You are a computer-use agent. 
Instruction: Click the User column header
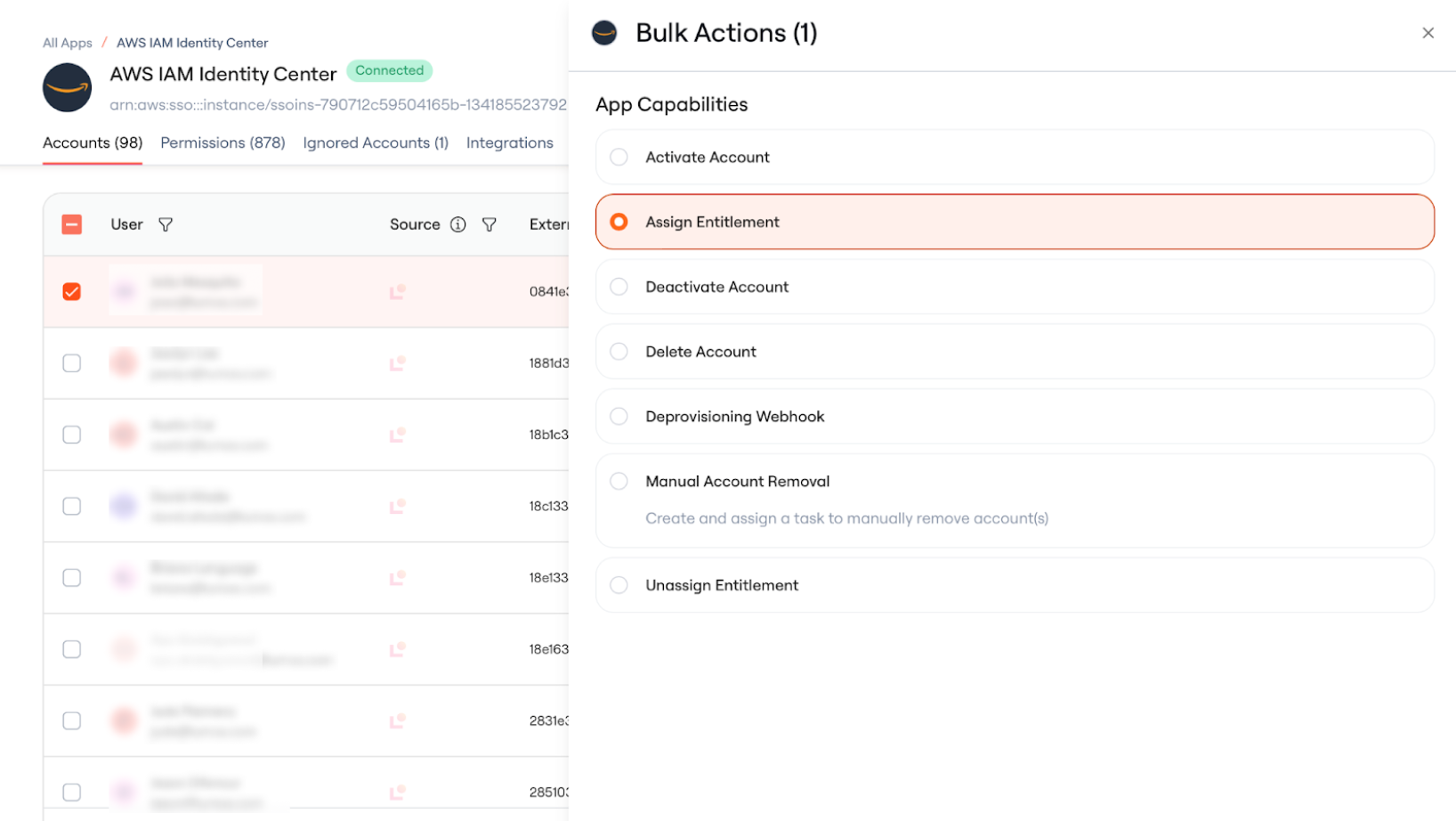point(126,224)
